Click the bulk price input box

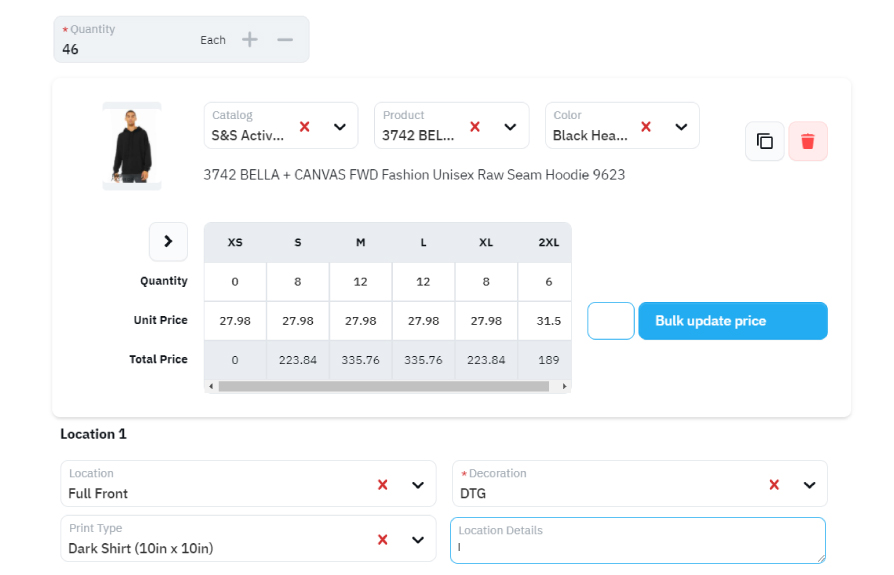tap(610, 321)
